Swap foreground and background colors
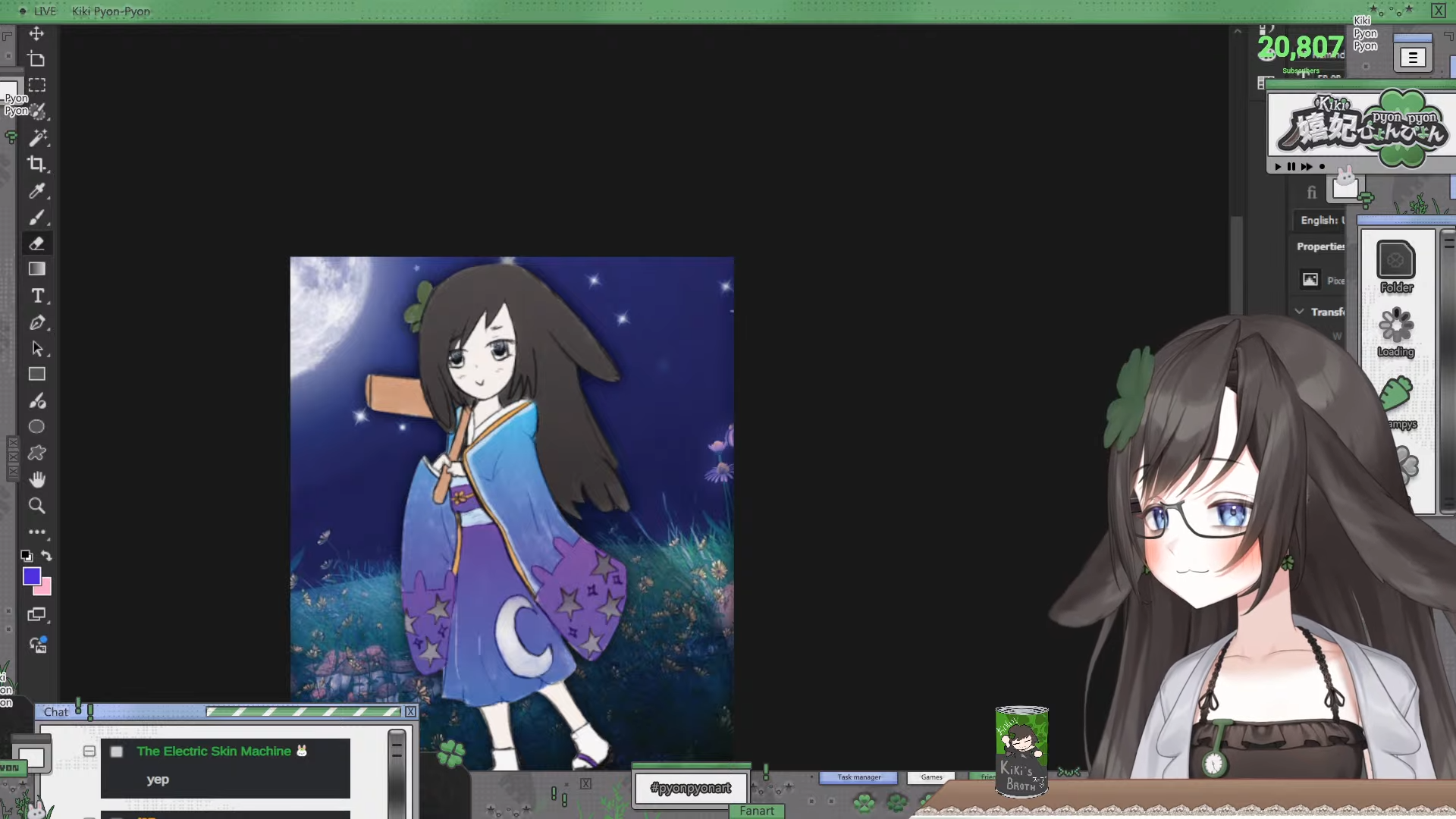 click(46, 556)
